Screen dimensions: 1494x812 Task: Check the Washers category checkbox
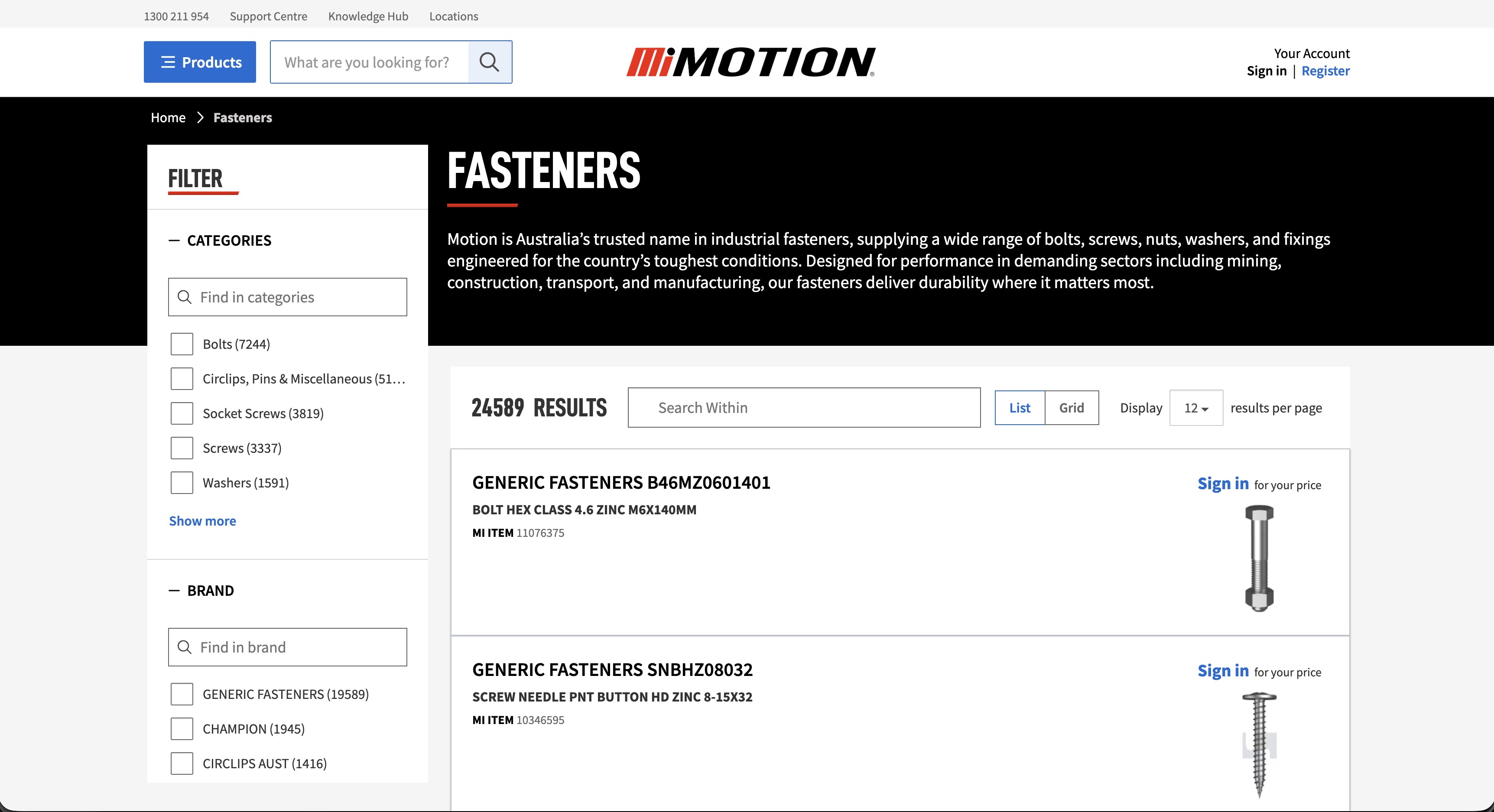182,483
